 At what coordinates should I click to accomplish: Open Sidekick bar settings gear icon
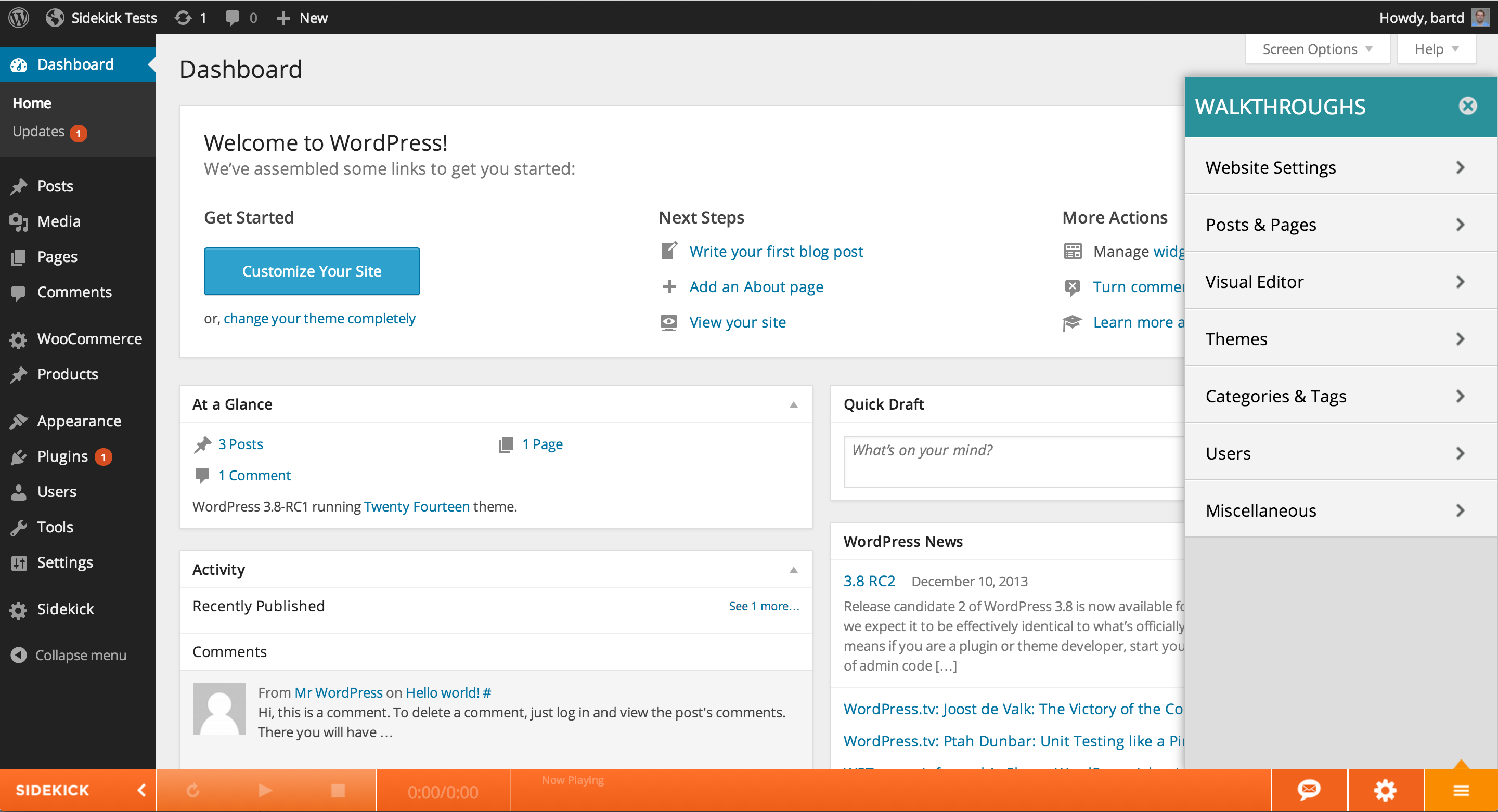coord(1385,791)
